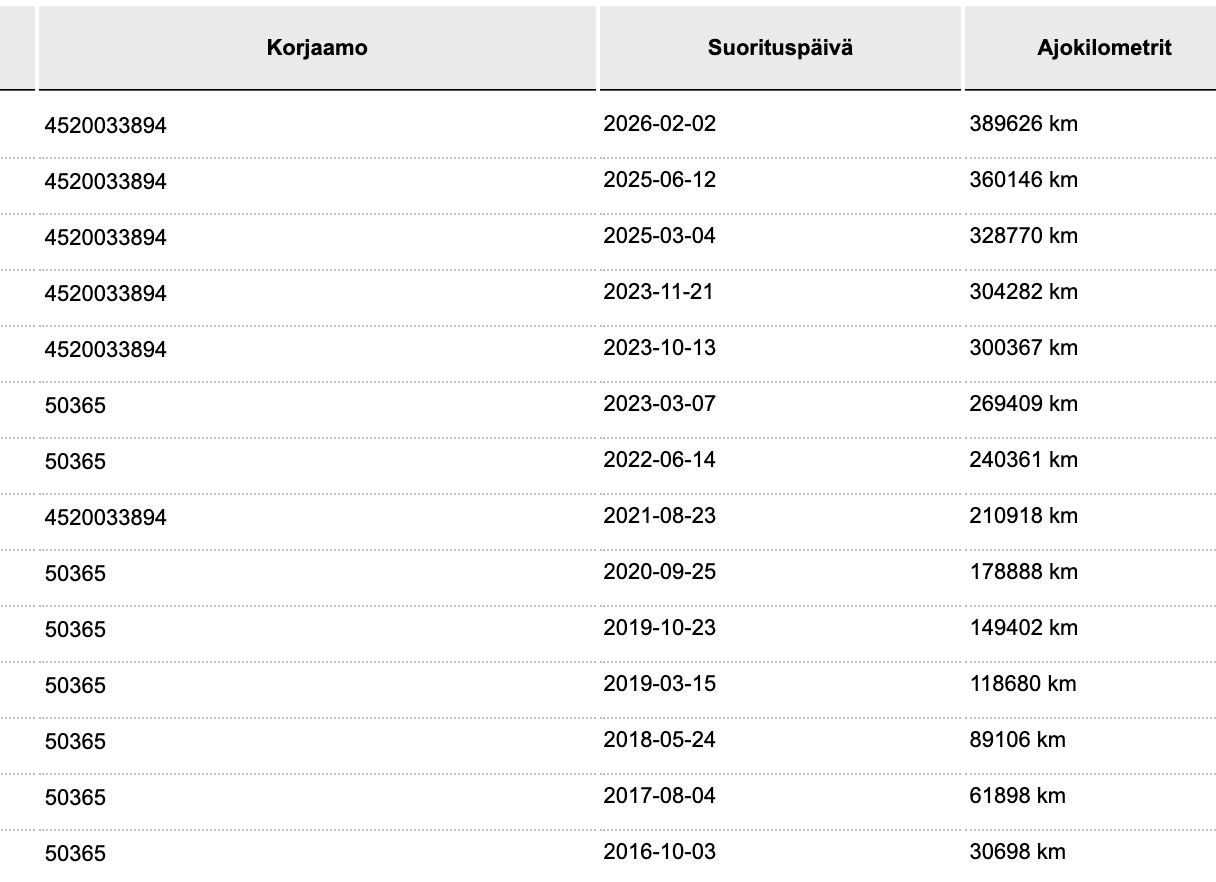Screen dimensions: 1216x882
Task: Click the 300367 km mileage entry
Action: (1024, 348)
